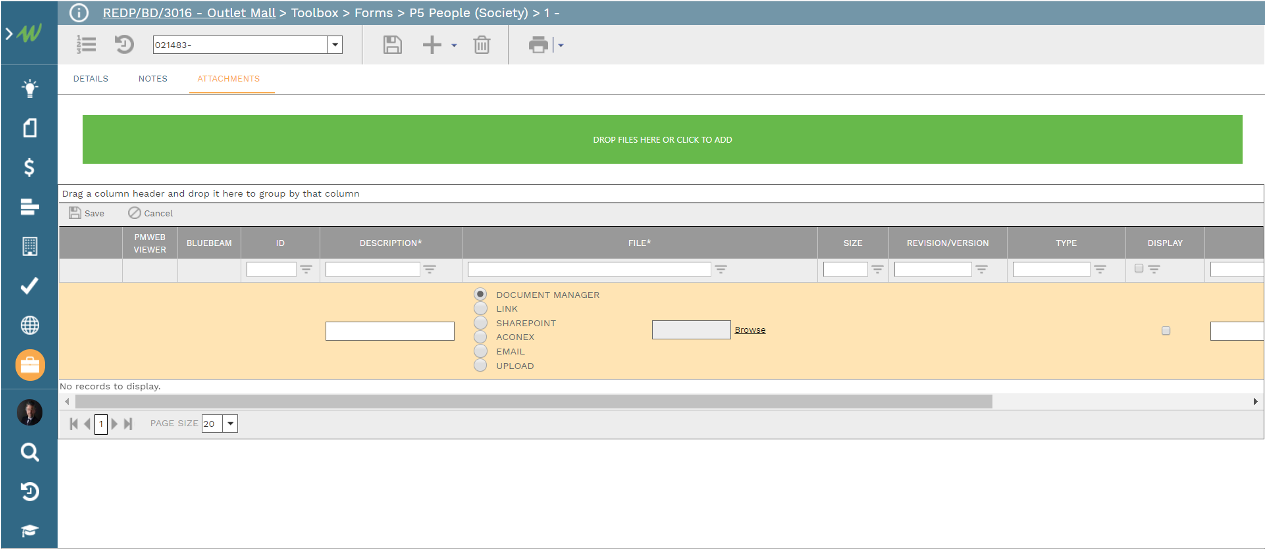Image resolution: width=1266 pixels, height=550 pixels.
Task: Select the Email radio option
Action: pos(481,351)
